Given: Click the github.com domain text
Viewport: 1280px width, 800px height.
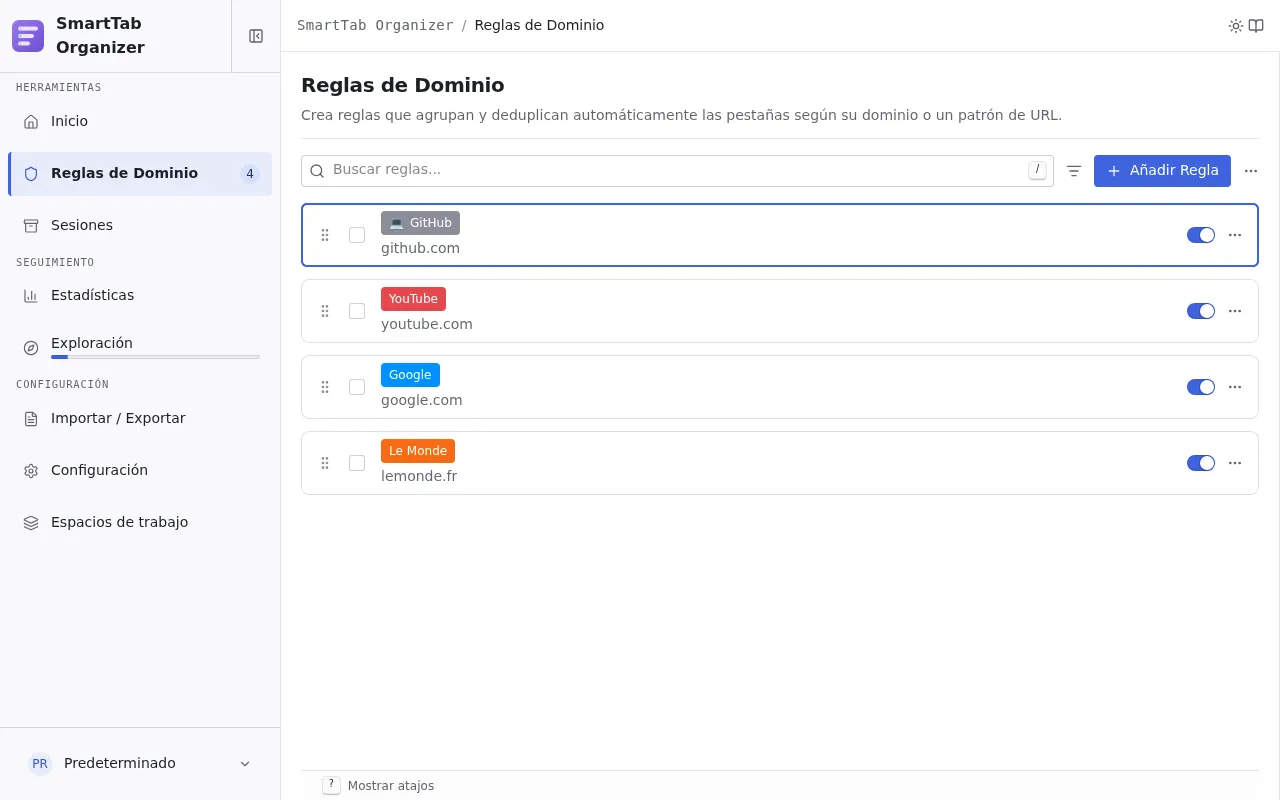Looking at the screenshot, I should [x=420, y=248].
